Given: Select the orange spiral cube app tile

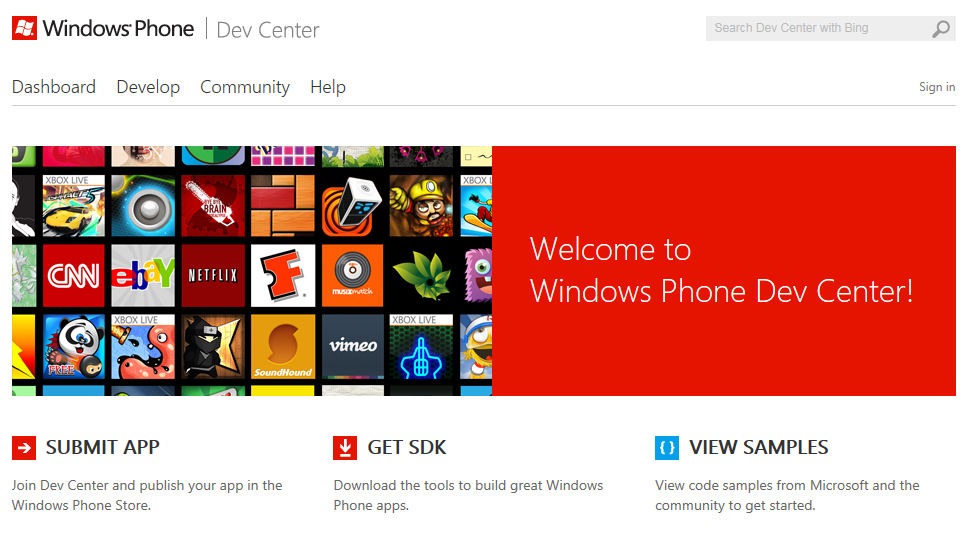Looking at the screenshot, I should (353, 205).
